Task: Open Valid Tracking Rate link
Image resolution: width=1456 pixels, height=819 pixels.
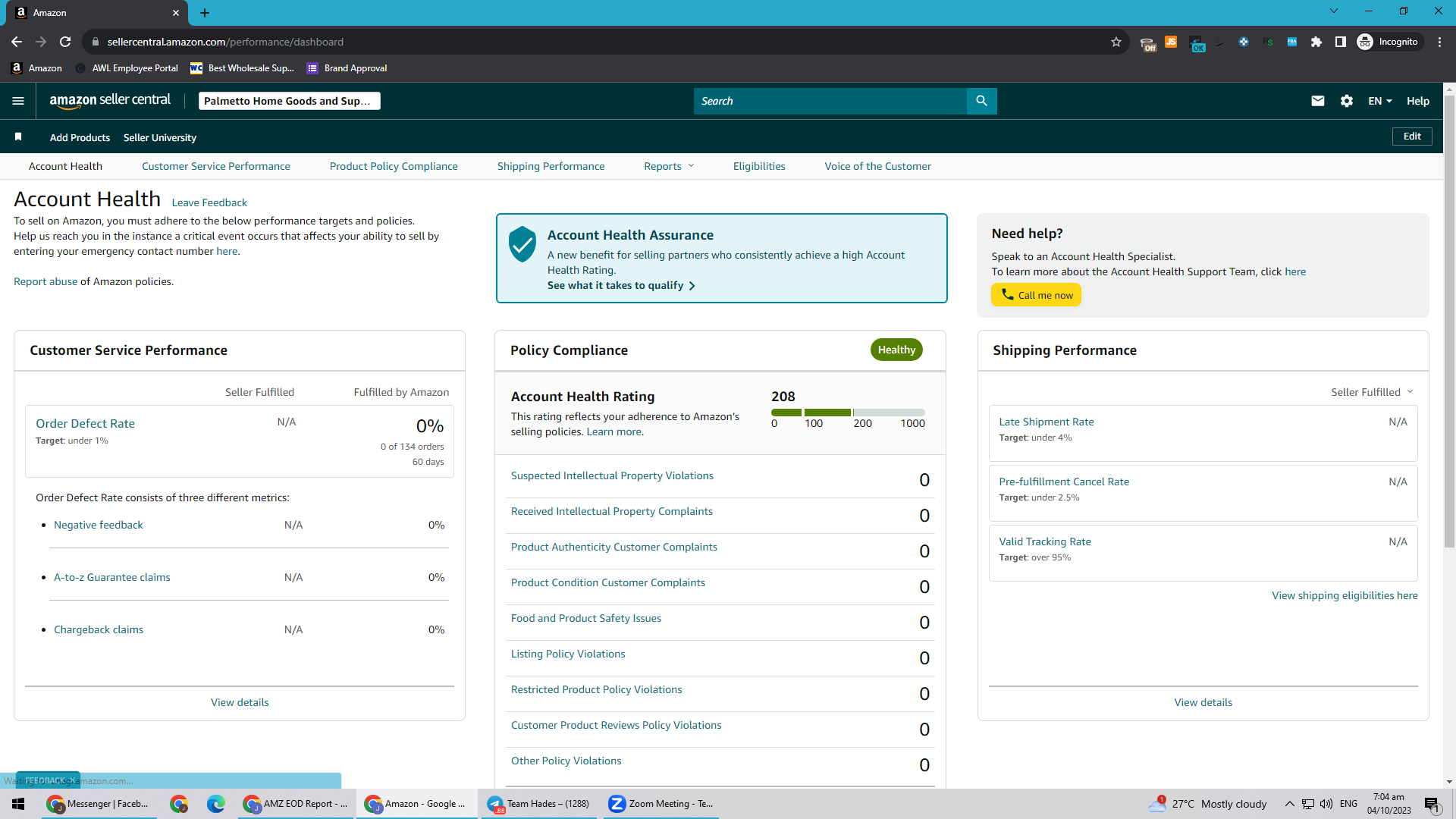Action: (1045, 541)
